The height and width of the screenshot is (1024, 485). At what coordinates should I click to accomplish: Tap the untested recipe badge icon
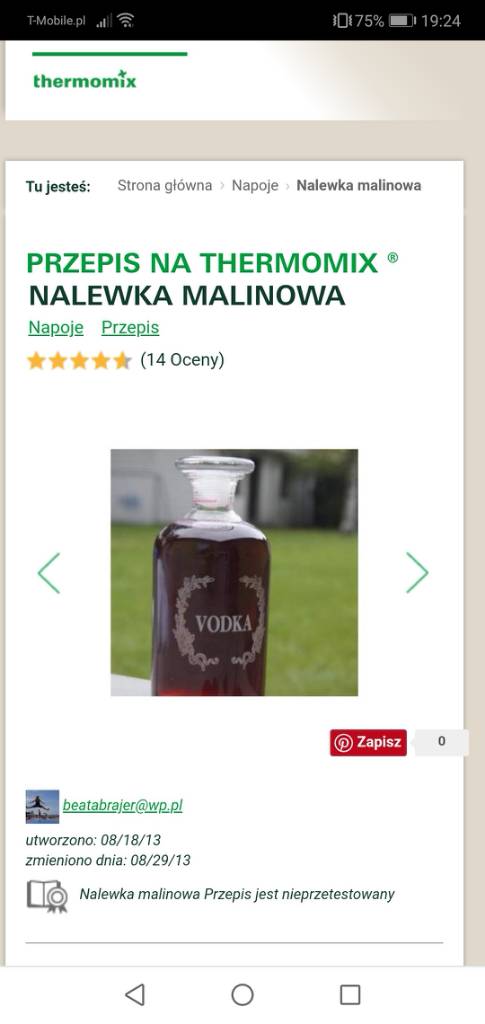point(47,895)
